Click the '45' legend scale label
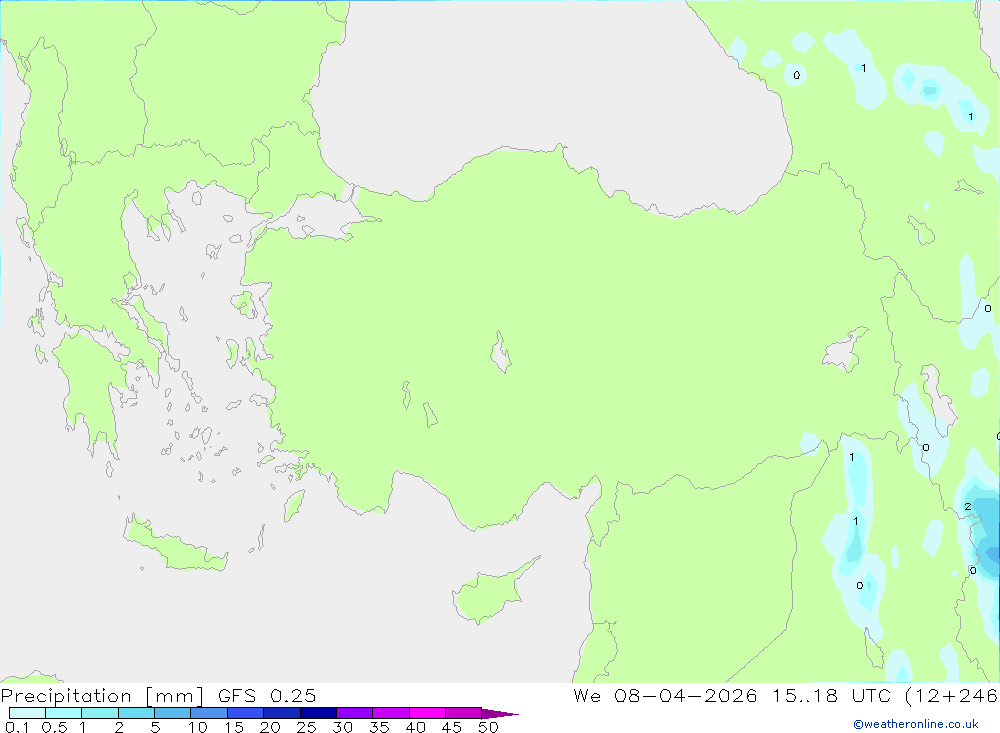 click(x=452, y=727)
